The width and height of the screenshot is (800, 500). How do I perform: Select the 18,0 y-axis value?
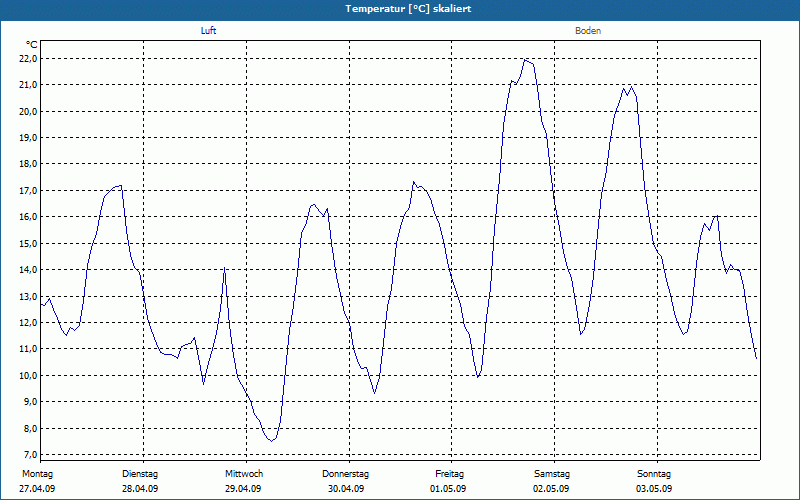tap(28, 164)
